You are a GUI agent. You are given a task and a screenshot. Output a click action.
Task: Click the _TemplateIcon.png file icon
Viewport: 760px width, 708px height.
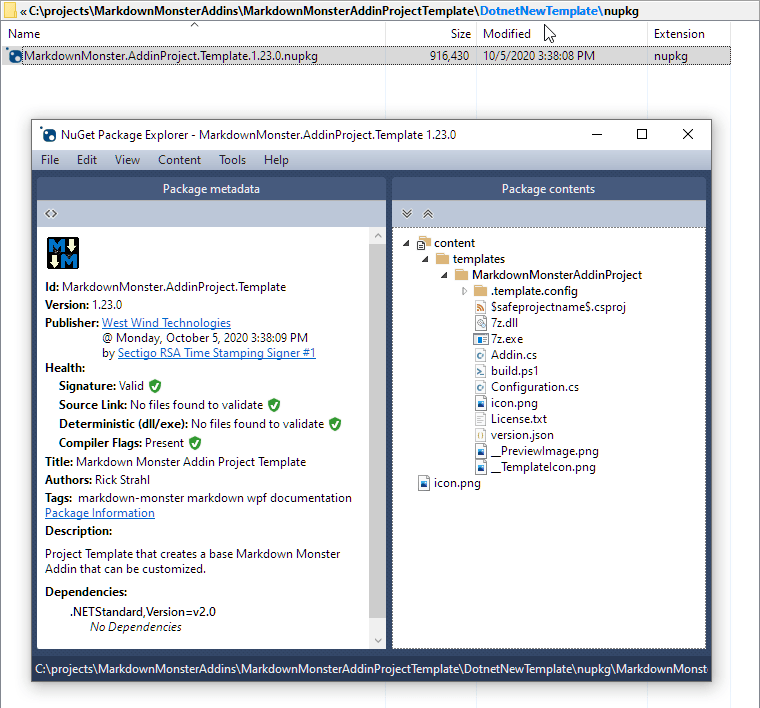(x=480, y=467)
